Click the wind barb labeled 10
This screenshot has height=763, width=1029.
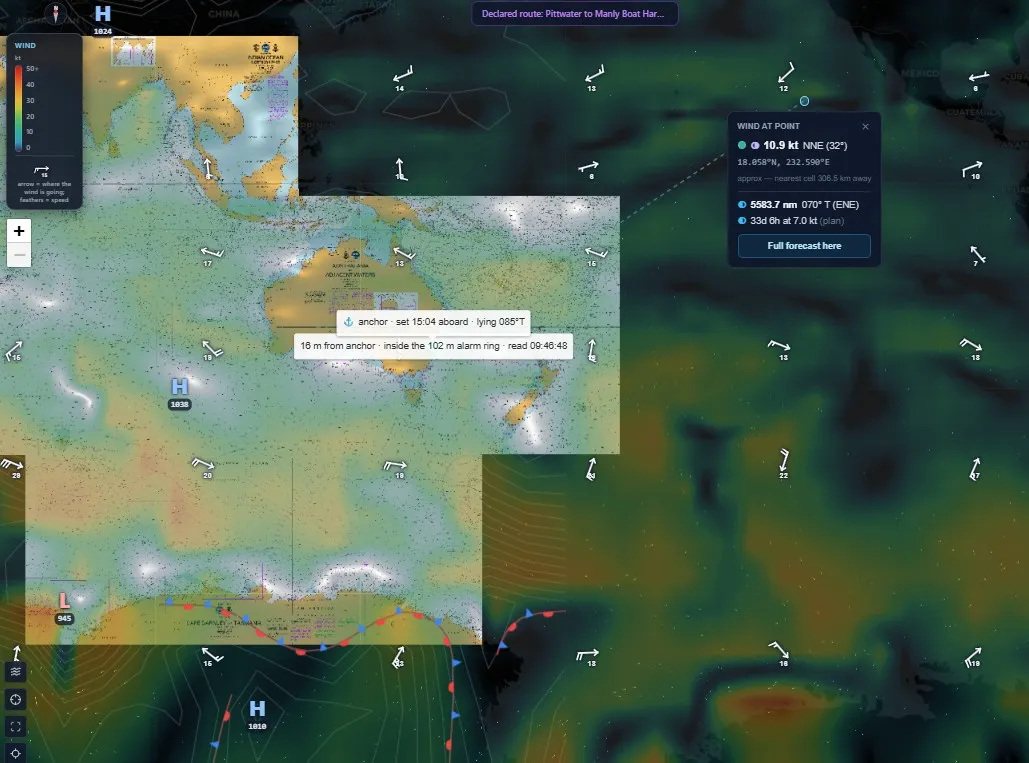click(x=972, y=171)
